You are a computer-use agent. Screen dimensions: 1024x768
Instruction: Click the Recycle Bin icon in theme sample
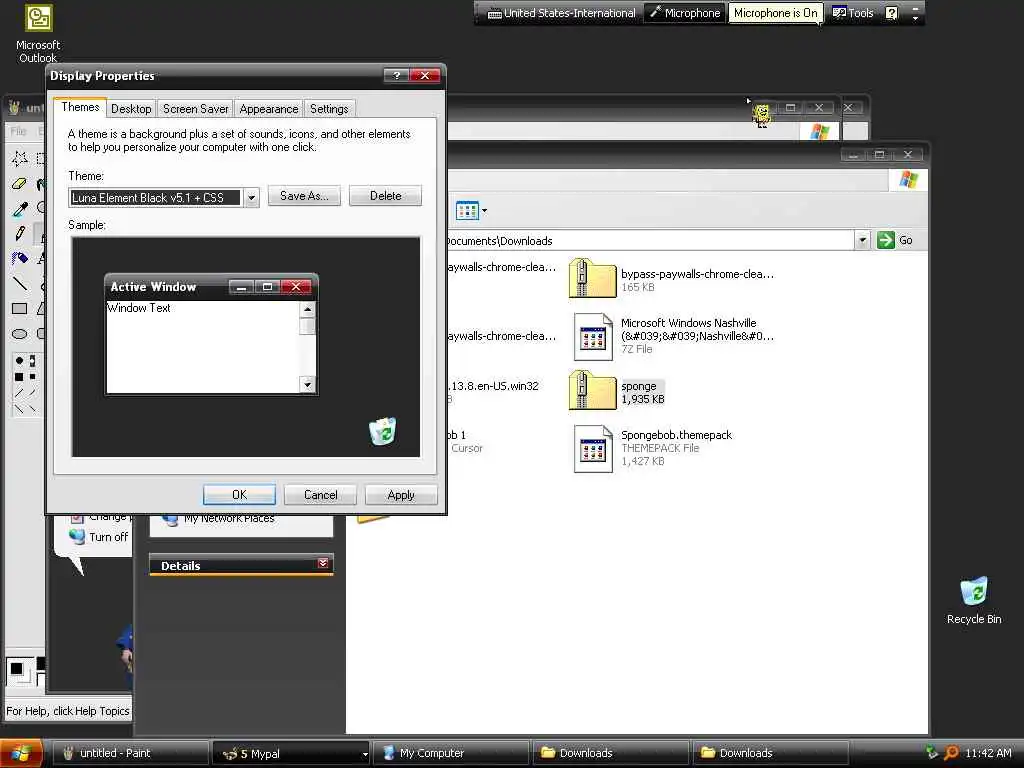(382, 431)
